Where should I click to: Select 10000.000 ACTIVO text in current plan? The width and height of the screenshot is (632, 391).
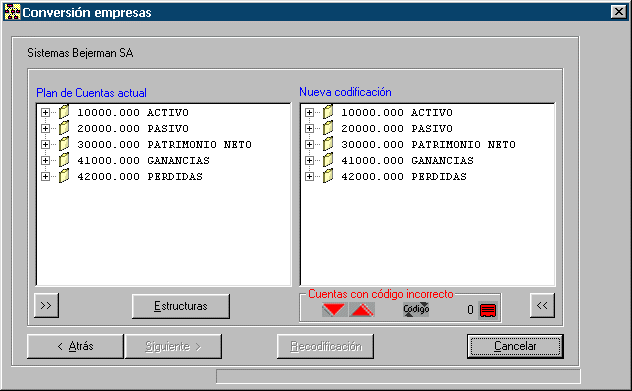point(133,112)
